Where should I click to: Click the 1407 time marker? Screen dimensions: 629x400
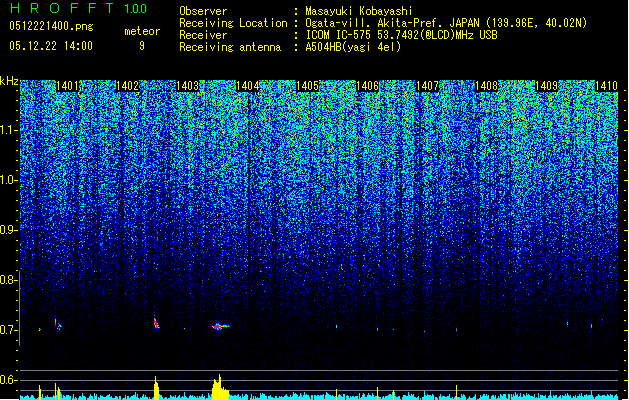427,86
